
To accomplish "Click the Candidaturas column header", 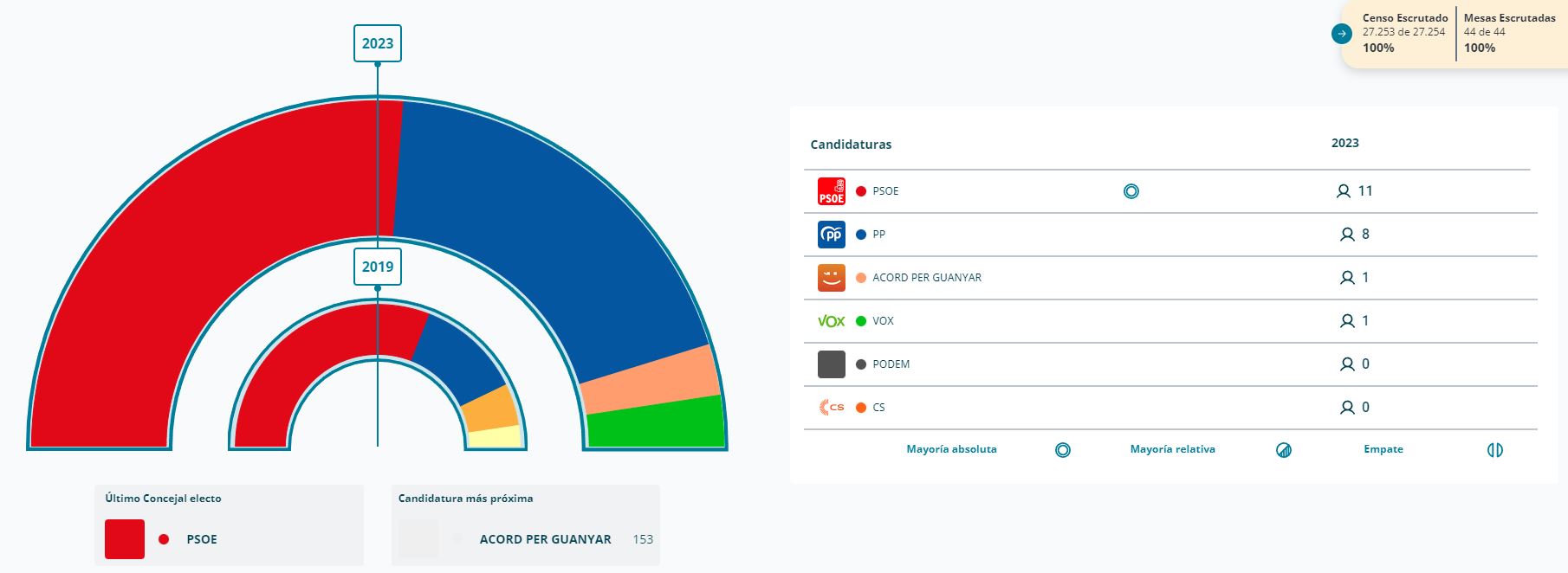I will pyautogui.click(x=851, y=145).
